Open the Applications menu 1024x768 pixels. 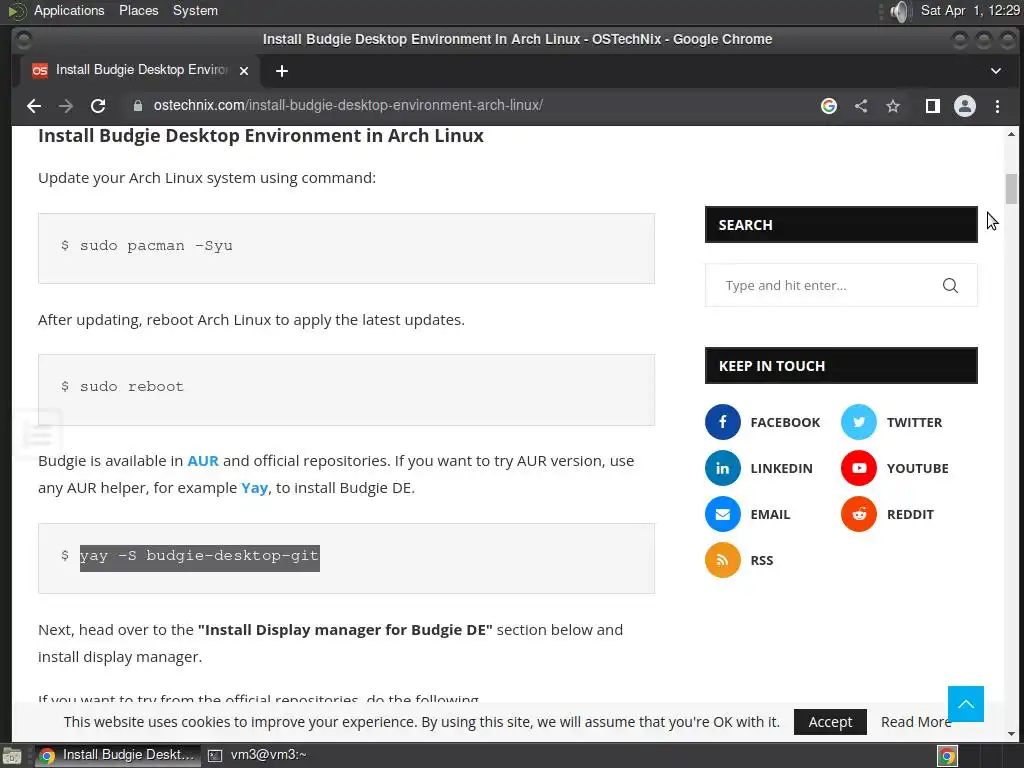[x=69, y=10]
